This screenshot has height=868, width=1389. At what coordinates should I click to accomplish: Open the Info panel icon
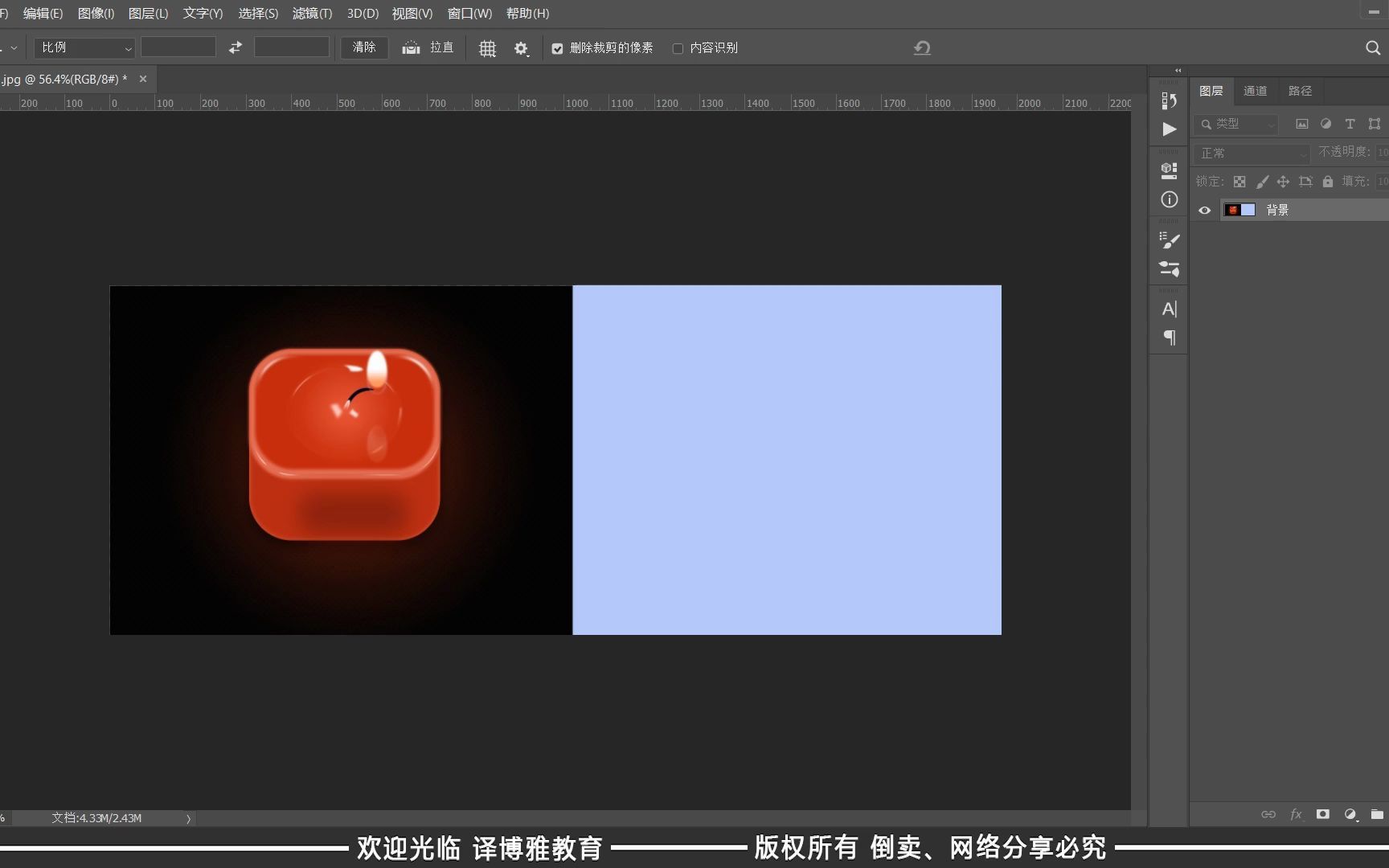pyautogui.click(x=1170, y=199)
